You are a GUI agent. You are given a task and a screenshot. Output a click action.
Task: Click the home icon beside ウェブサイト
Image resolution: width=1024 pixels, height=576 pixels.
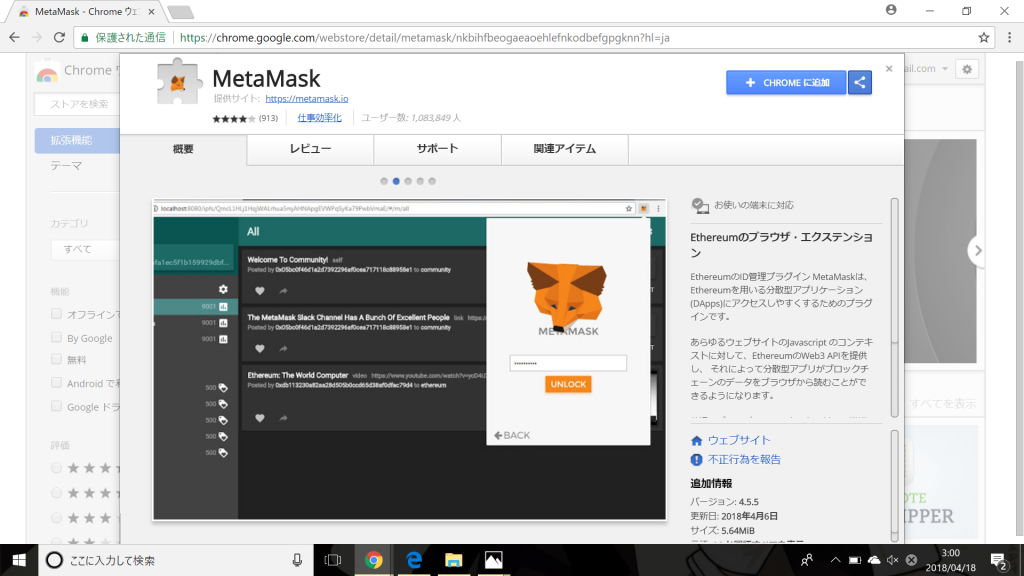pos(697,441)
